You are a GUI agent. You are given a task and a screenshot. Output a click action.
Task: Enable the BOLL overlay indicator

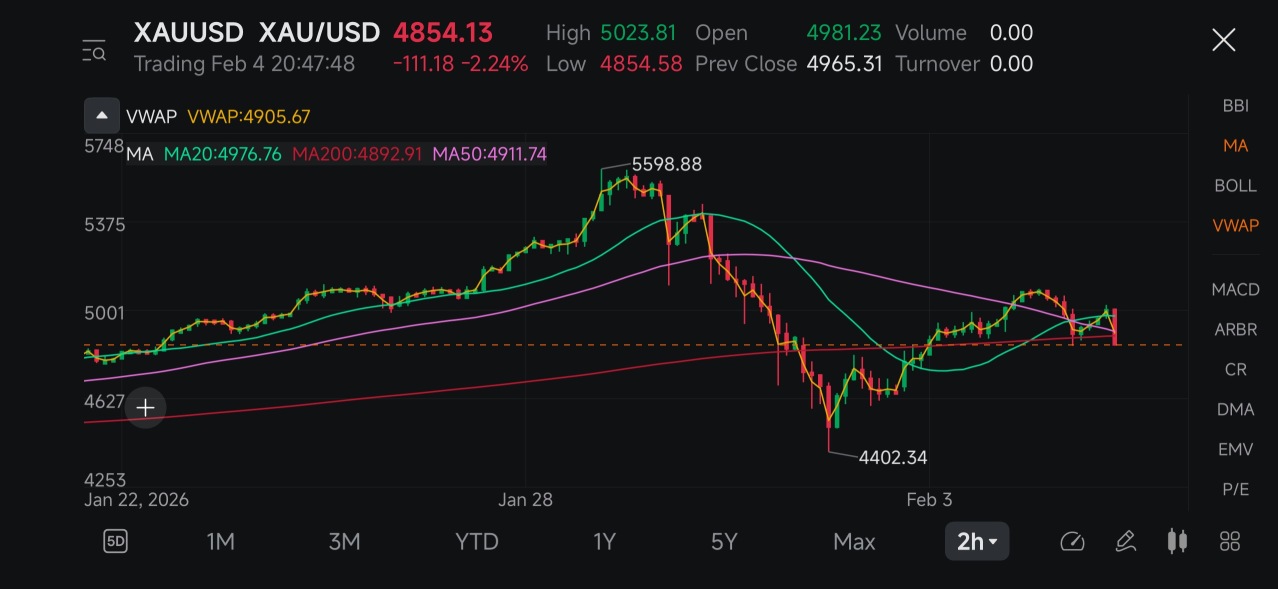point(1235,186)
